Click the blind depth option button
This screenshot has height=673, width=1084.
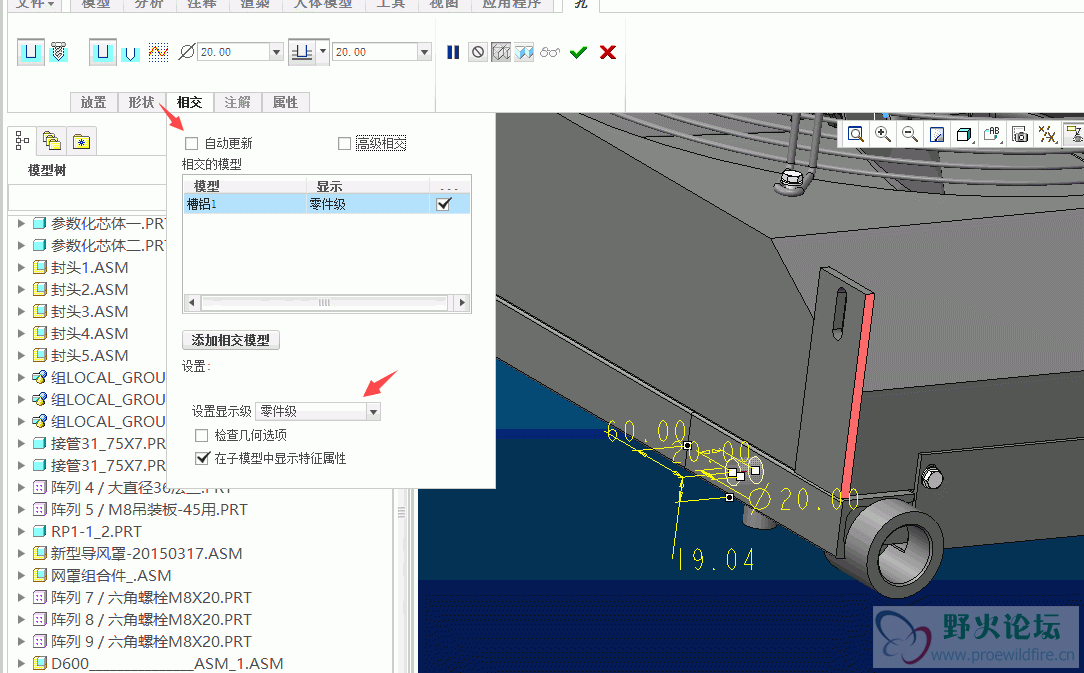pyautogui.click(x=302, y=52)
